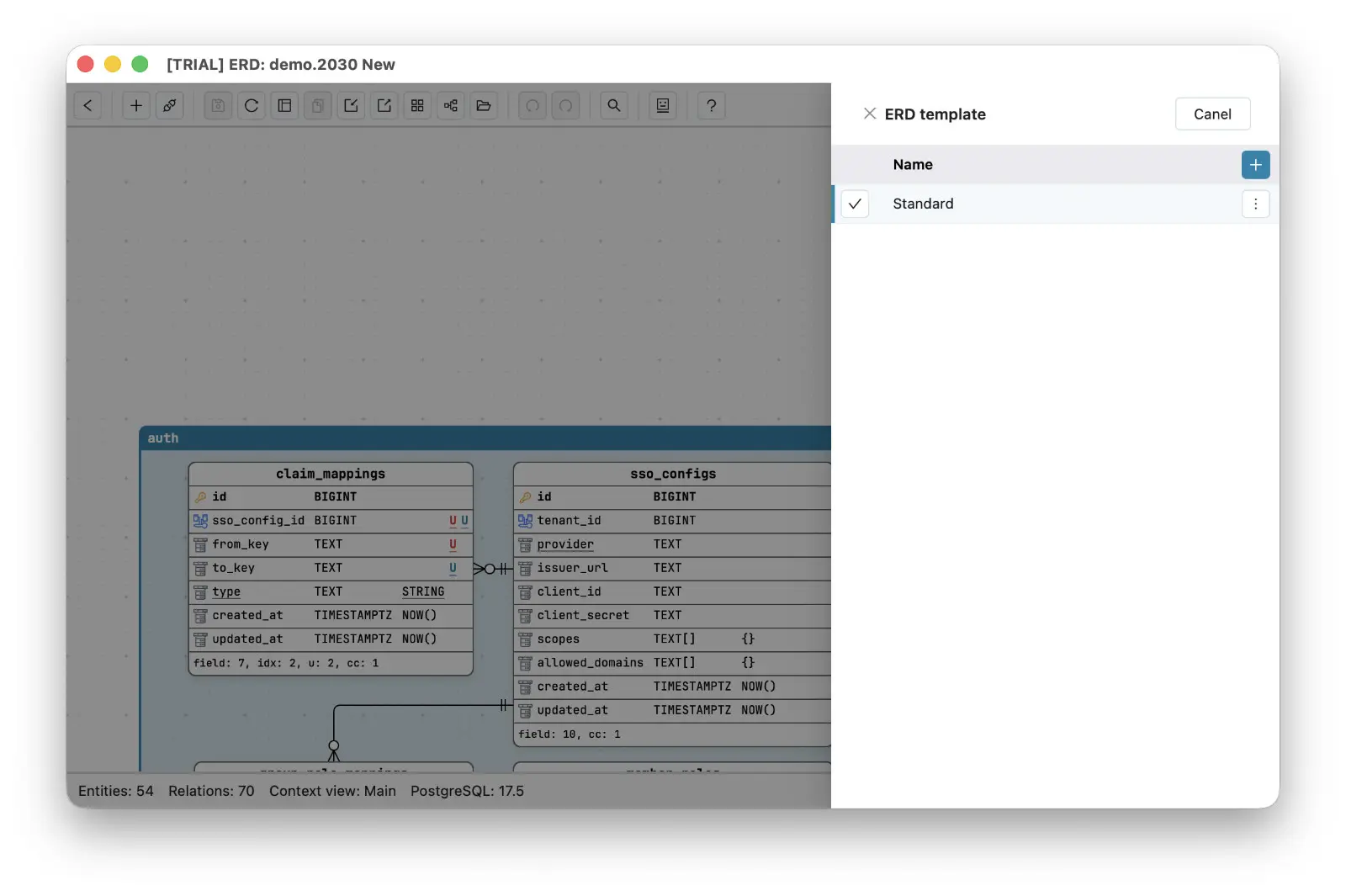Click the provider field in sso_configs

pyautogui.click(x=673, y=544)
